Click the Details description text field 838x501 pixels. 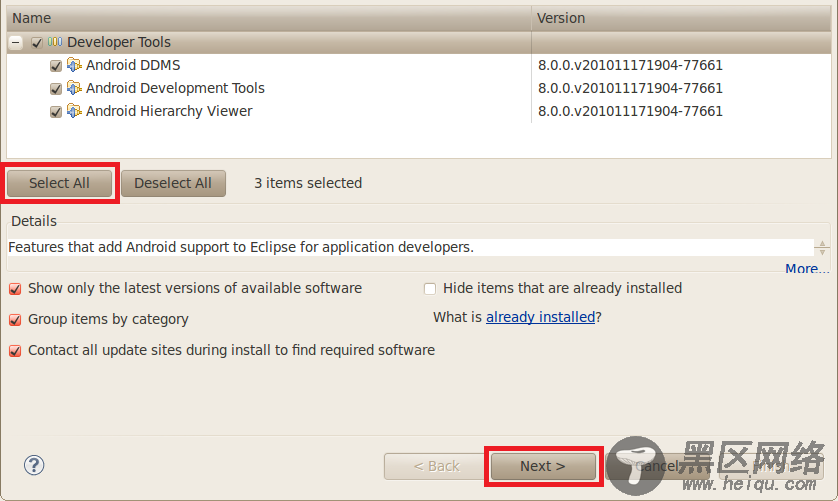[410, 247]
